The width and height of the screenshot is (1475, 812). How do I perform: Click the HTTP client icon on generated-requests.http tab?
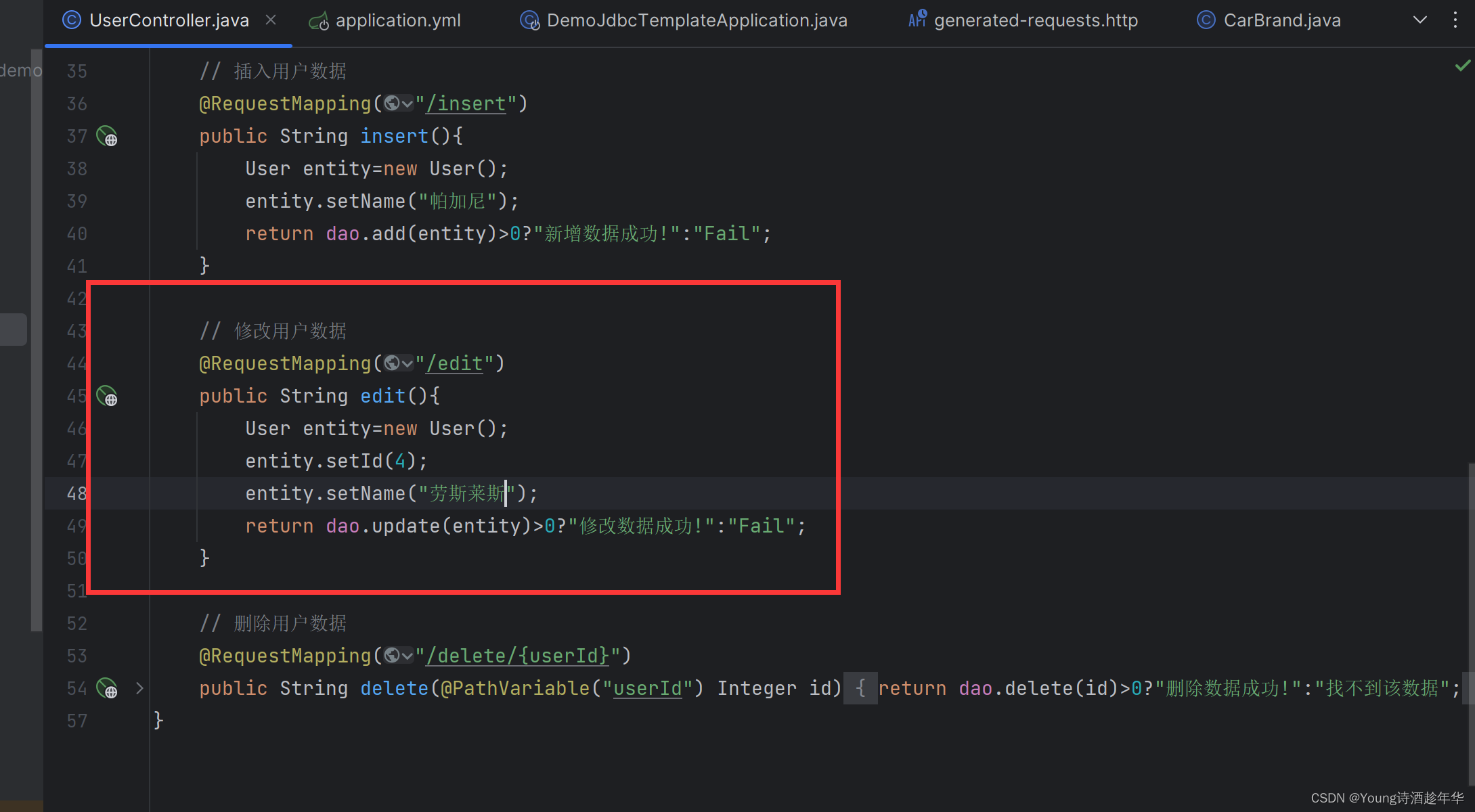coord(917,20)
